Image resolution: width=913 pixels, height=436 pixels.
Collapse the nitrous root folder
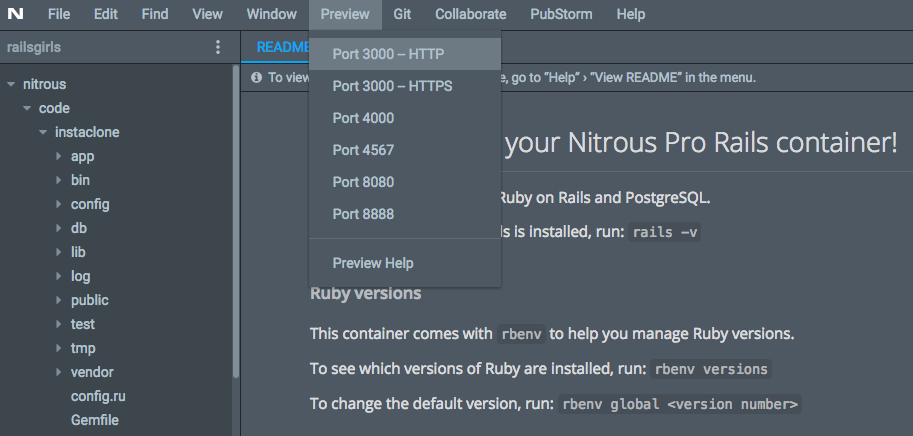11,85
